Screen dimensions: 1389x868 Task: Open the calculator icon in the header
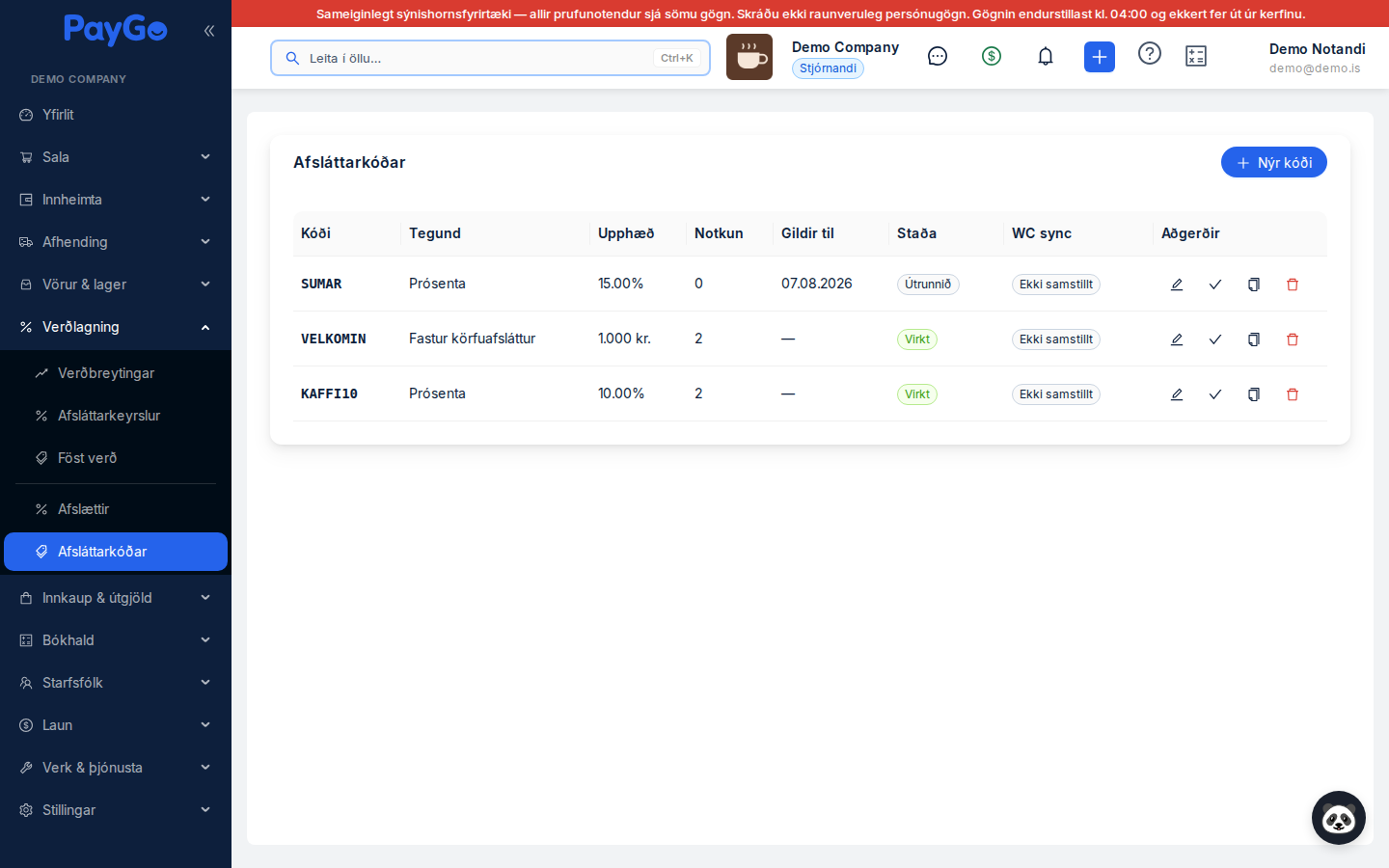pyautogui.click(x=1196, y=56)
